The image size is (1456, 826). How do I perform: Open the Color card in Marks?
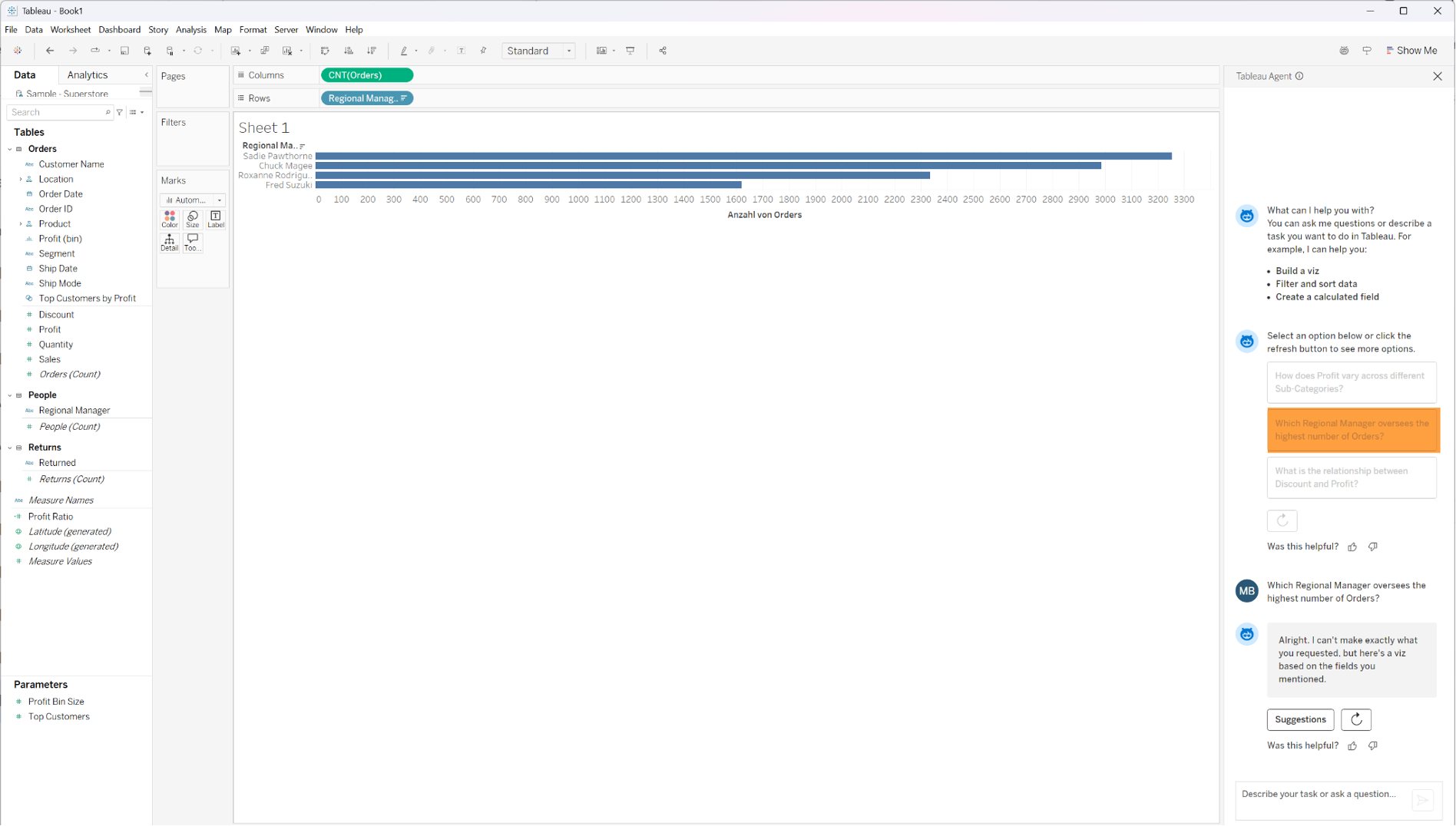[170, 220]
